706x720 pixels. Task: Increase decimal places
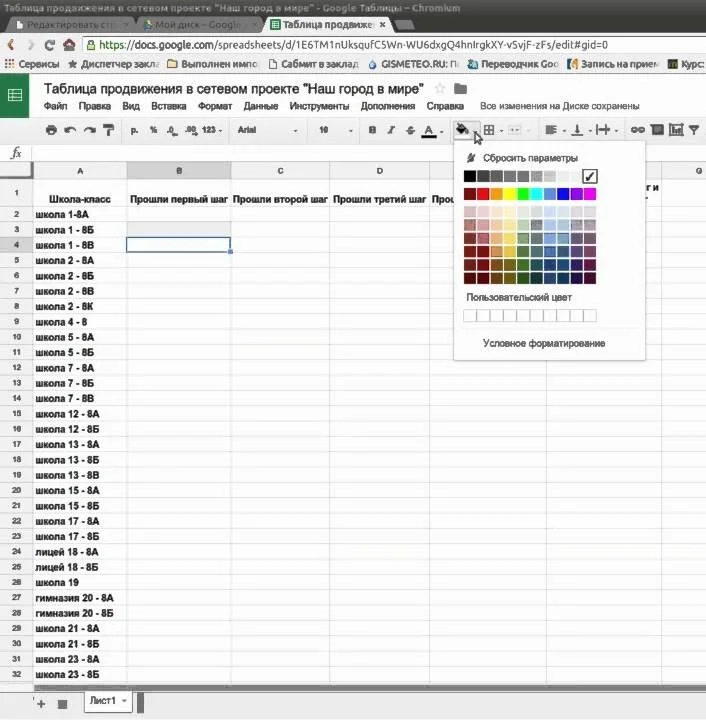191,130
